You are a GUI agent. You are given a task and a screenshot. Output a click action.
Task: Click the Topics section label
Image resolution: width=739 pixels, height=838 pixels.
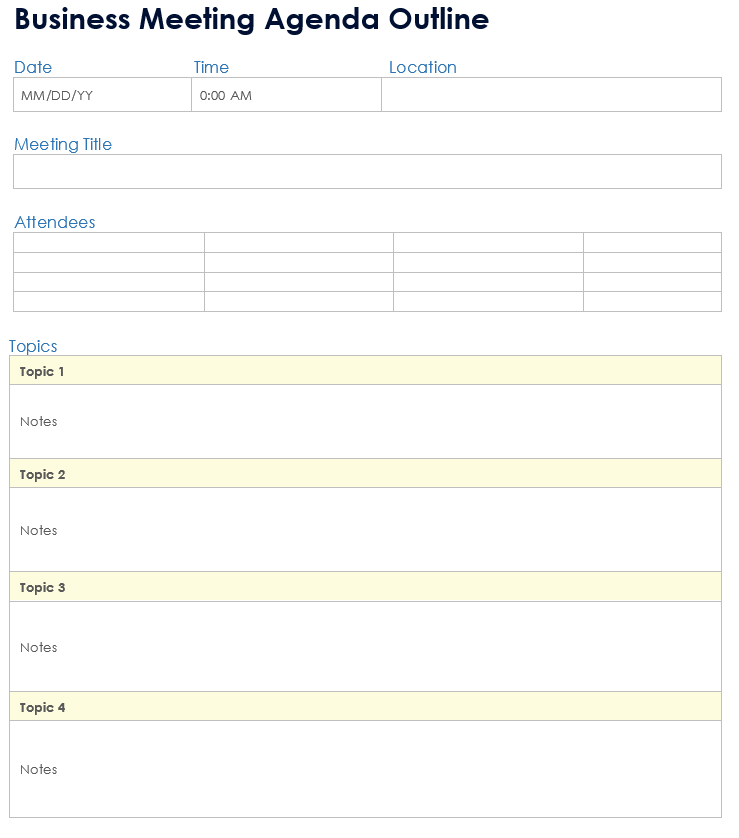click(33, 346)
